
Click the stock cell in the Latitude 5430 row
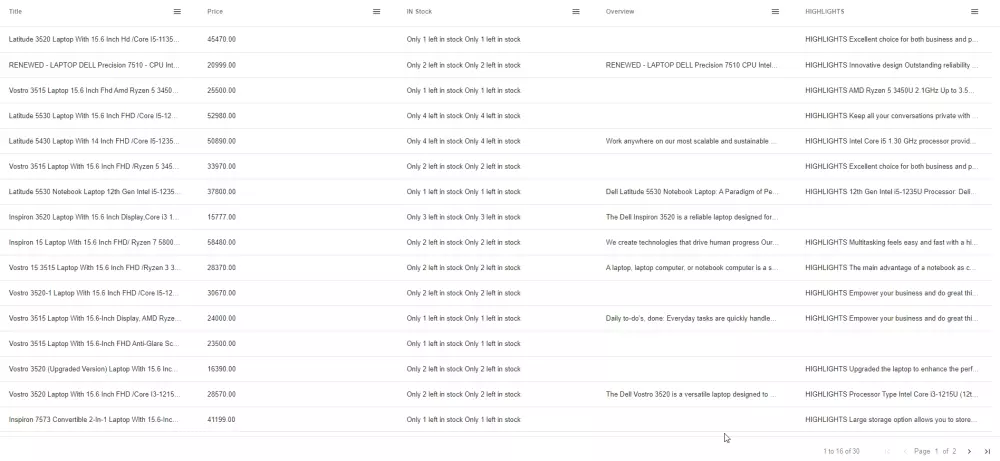[464, 141]
